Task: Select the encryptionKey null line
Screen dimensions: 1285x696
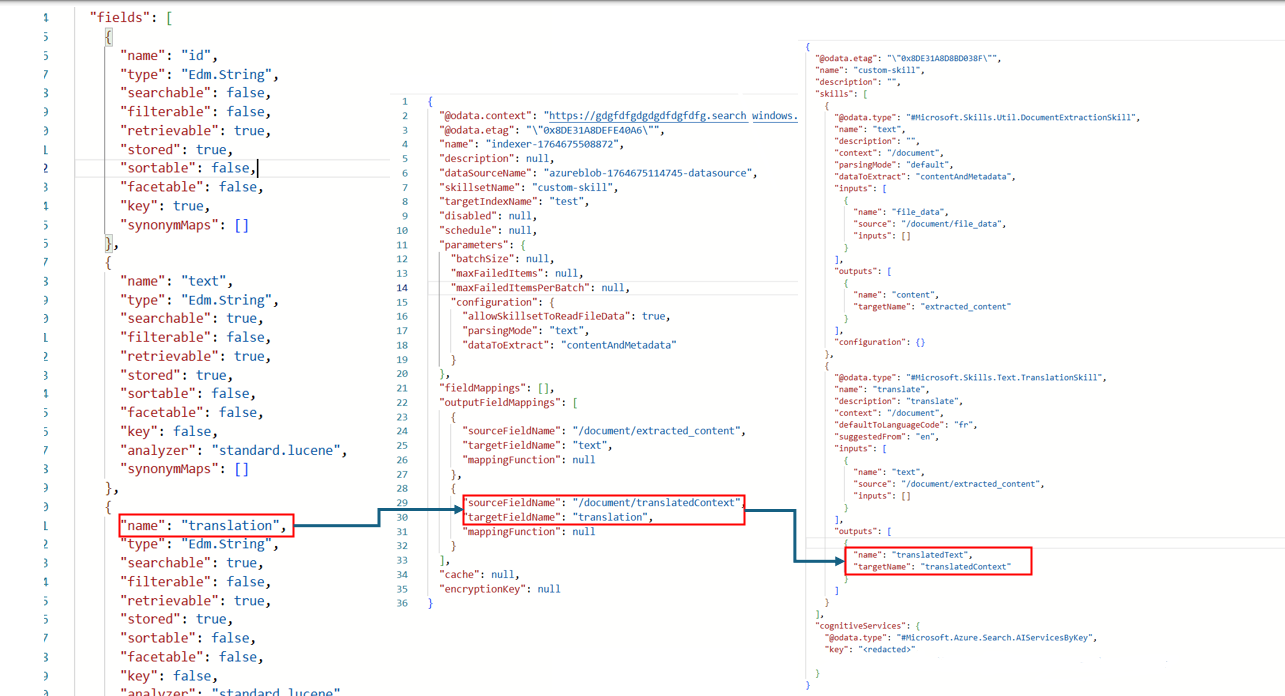Action: [x=499, y=589]
